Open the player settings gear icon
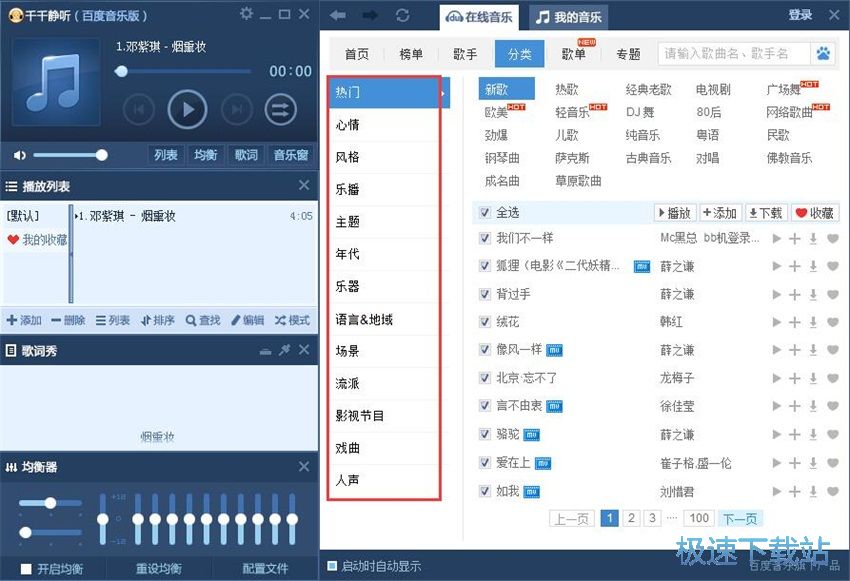Image resolution: width=850 pixels, height=581 pixels. (x=246, y=14)
